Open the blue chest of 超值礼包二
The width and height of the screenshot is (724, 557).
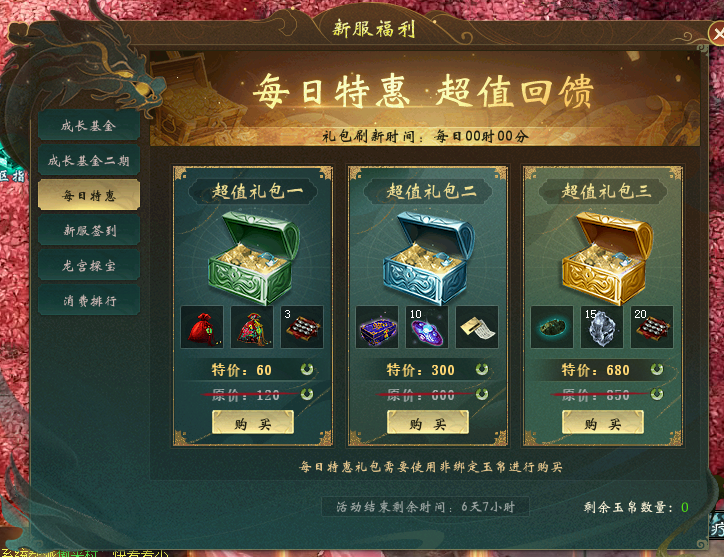click(x=429, y=257)
